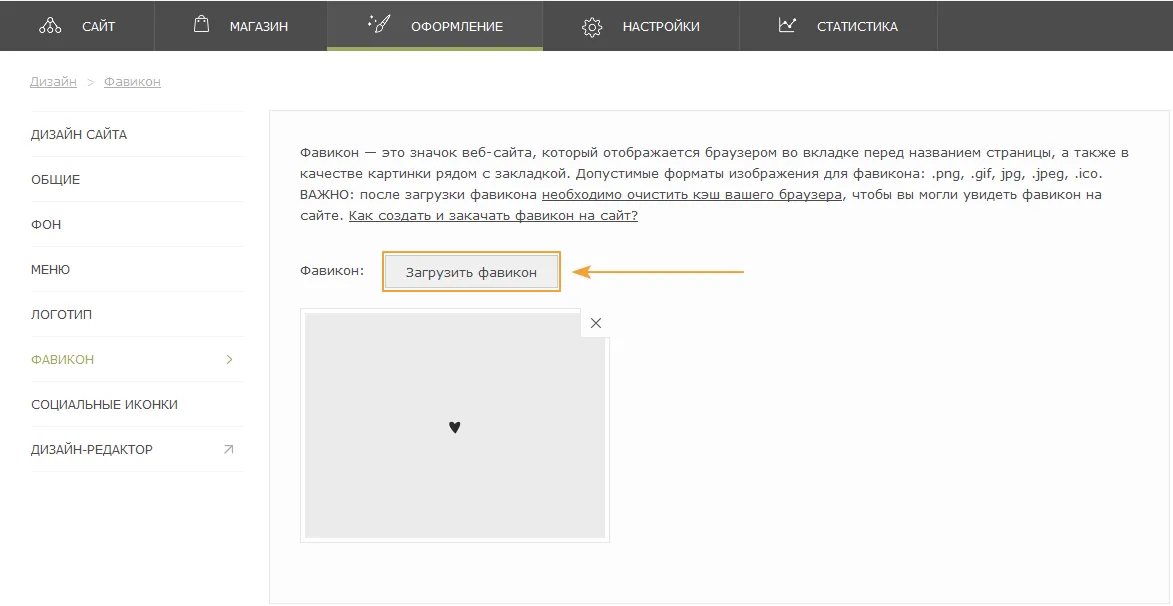Open the необходимо очистить кэш вашего браузера link

(692, 195)
